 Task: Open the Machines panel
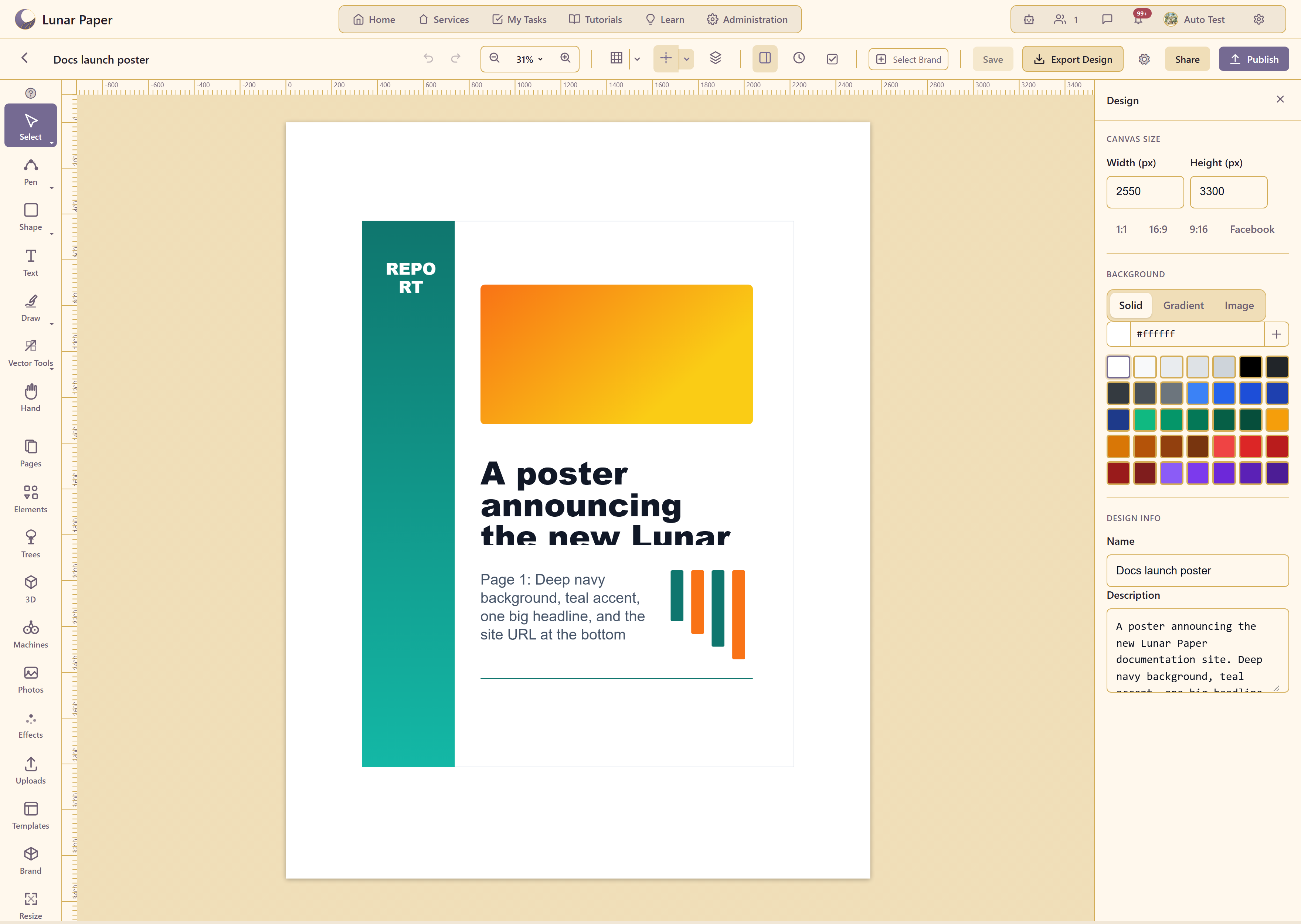31,634
